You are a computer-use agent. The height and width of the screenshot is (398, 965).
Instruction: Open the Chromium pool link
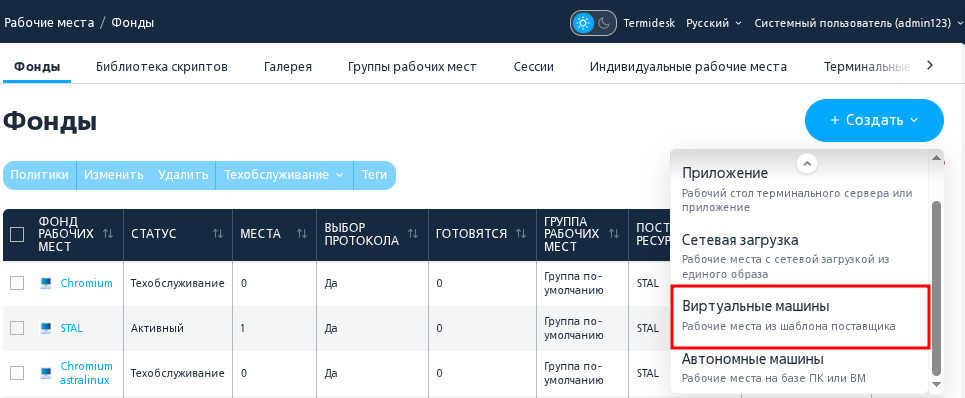[86, 283]
